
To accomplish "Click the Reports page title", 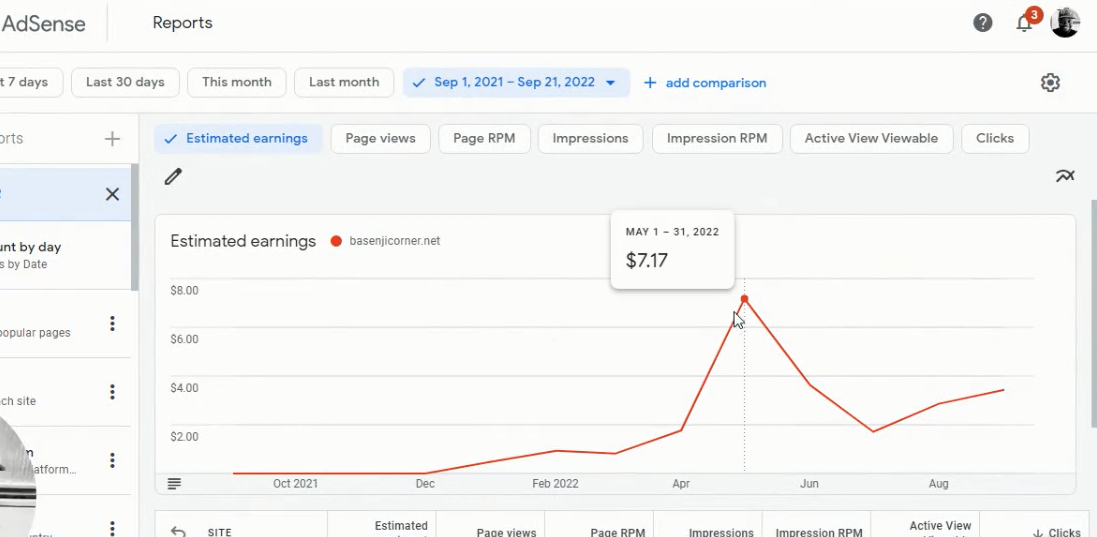I will click(183, 23).
